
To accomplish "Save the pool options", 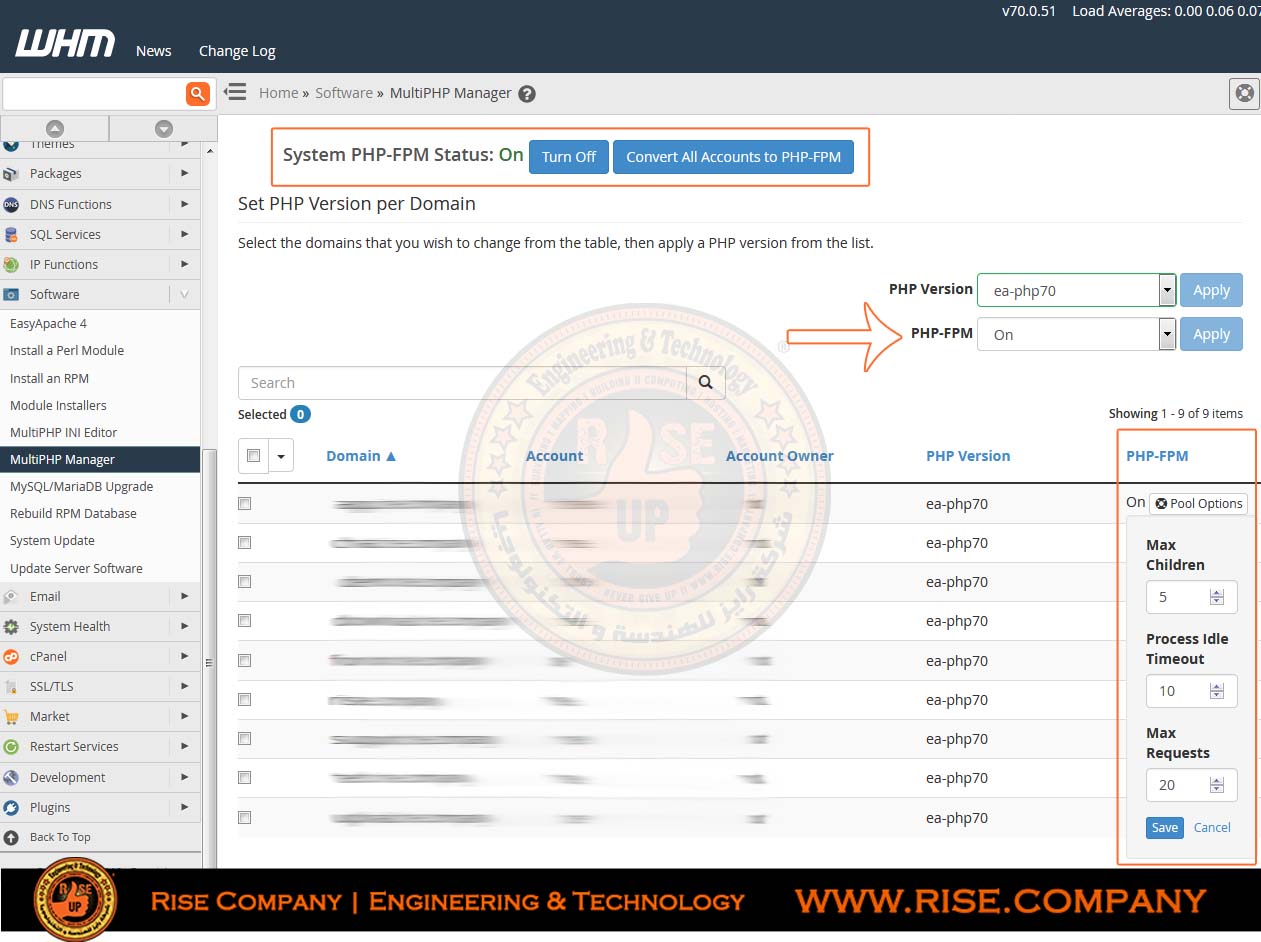I will click(x=1164, y=827).
